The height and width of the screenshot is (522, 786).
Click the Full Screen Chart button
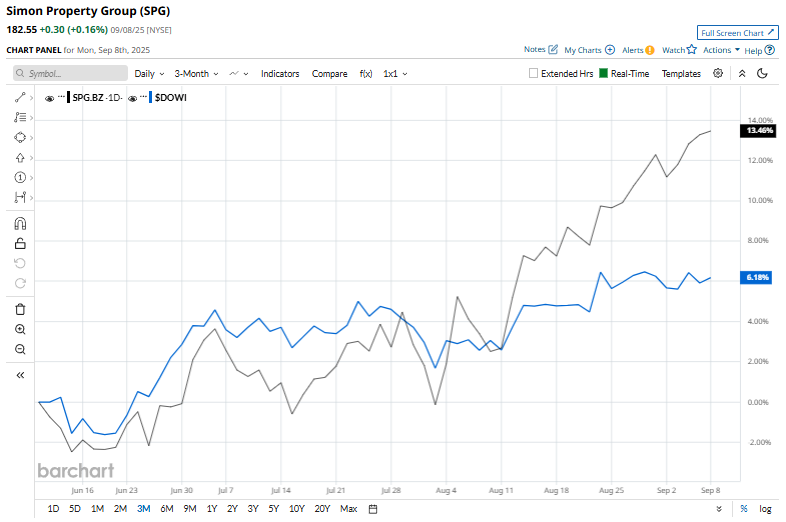[x=737, y=33]
